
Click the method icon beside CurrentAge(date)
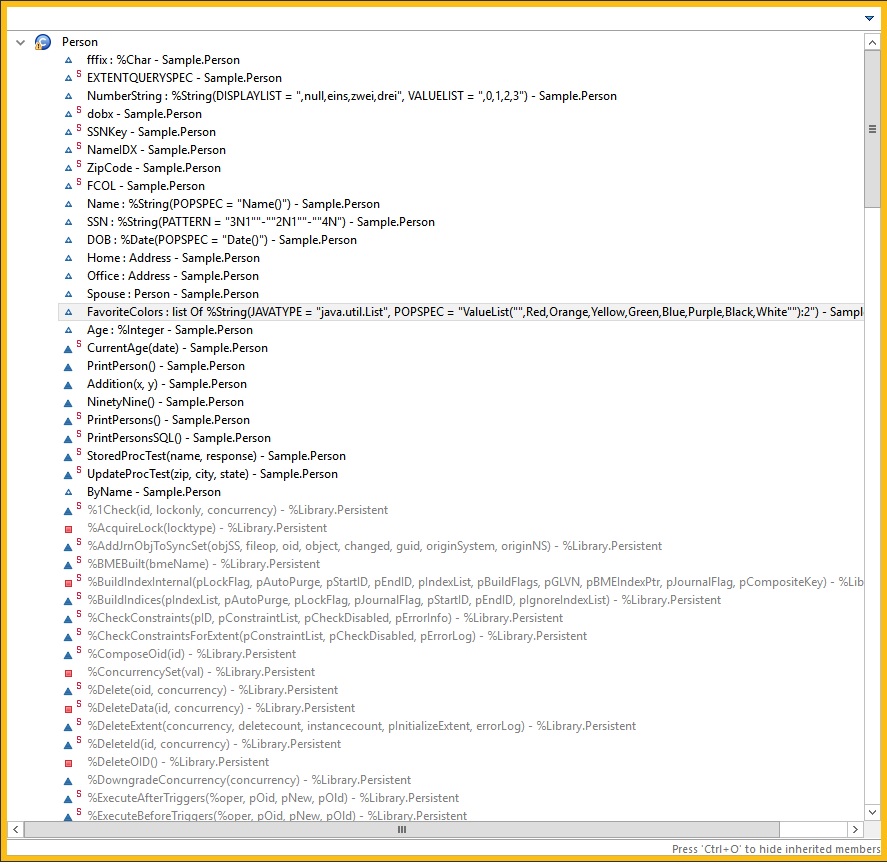(68, 349)
